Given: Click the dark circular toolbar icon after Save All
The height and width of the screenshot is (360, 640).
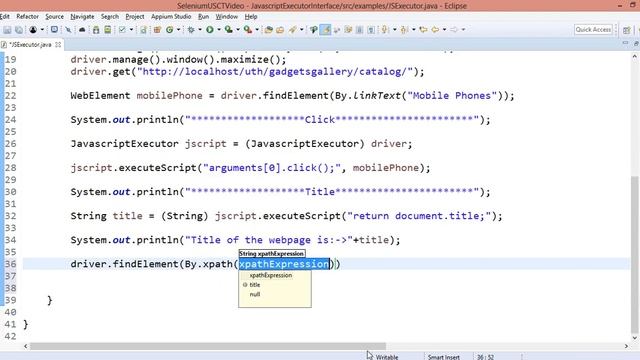Looking at the screenshot, I should [33, 30].
